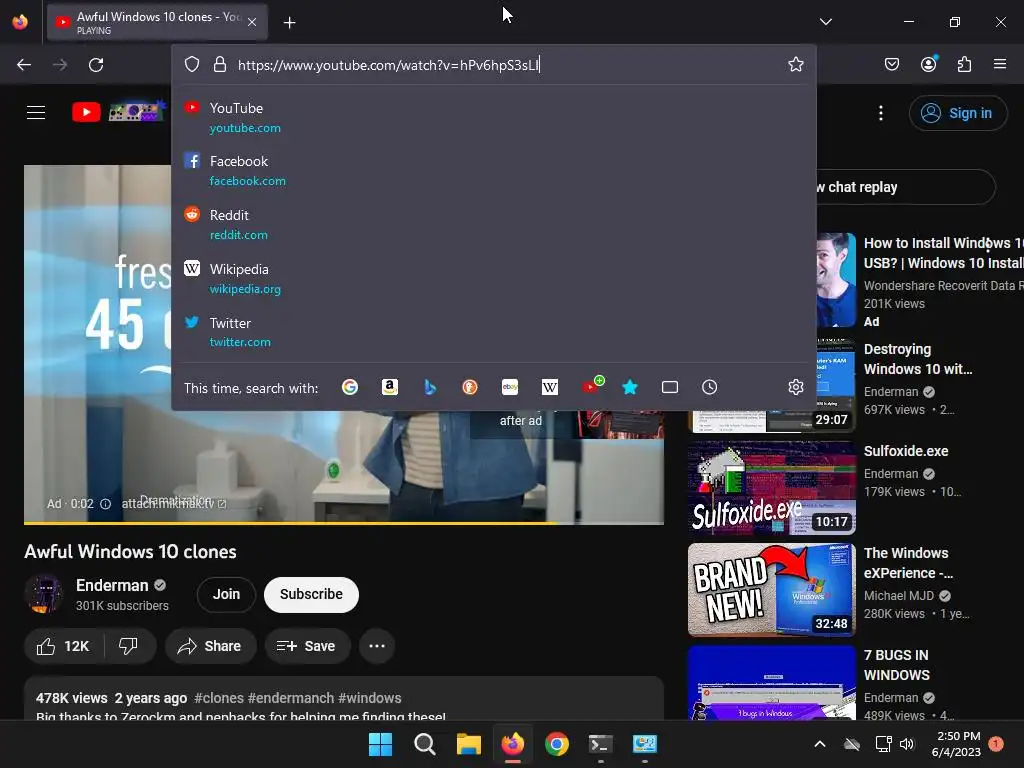This screenshot has height=768, width=1024.
Task: Search open tabs icon
Action: coord(669,387)
